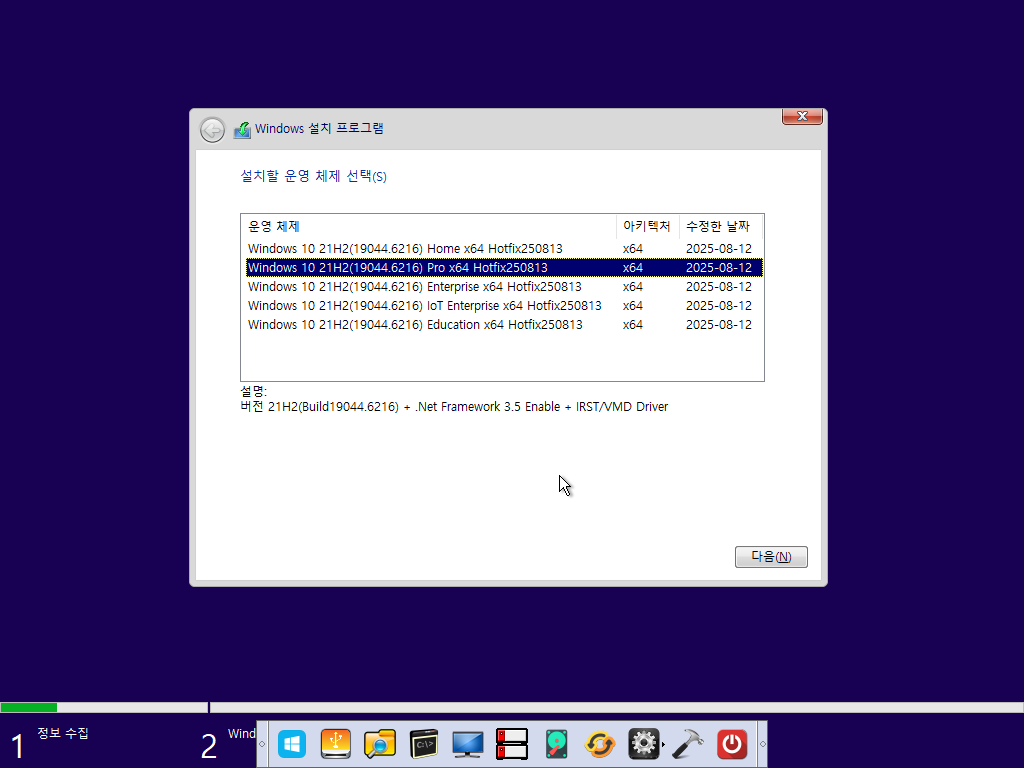Screen dimensions: 1024x768
Task: Open the blue monitor display icon
Action: coord(468,744)
